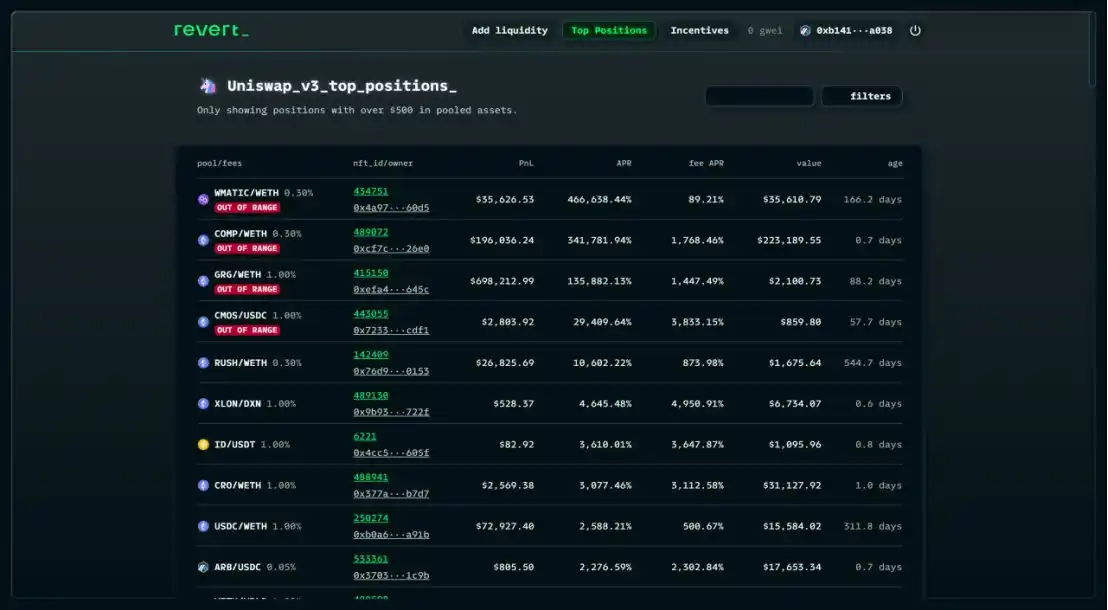Open the Add liquidity page
The height and width of the screenshot is (610, 1108).
(509, 30)
